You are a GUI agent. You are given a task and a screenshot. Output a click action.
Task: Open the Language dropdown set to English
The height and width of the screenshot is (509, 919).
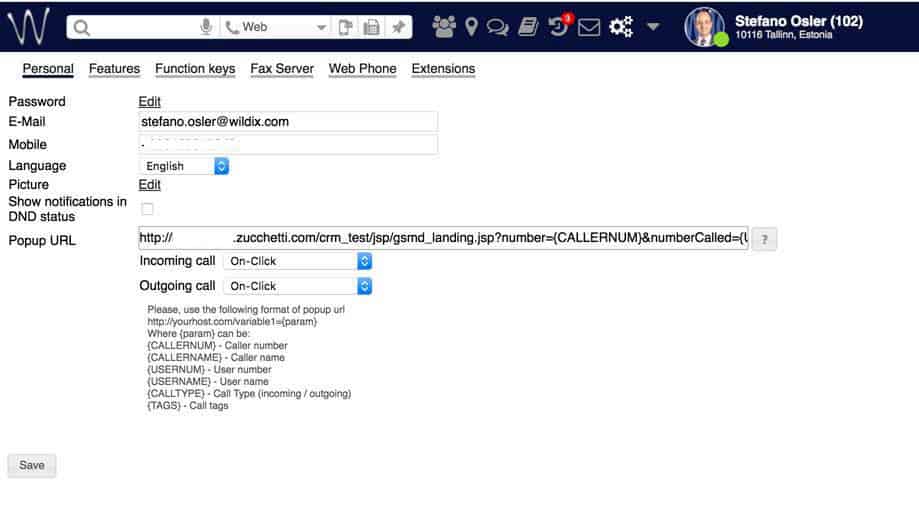pos(184,166)
